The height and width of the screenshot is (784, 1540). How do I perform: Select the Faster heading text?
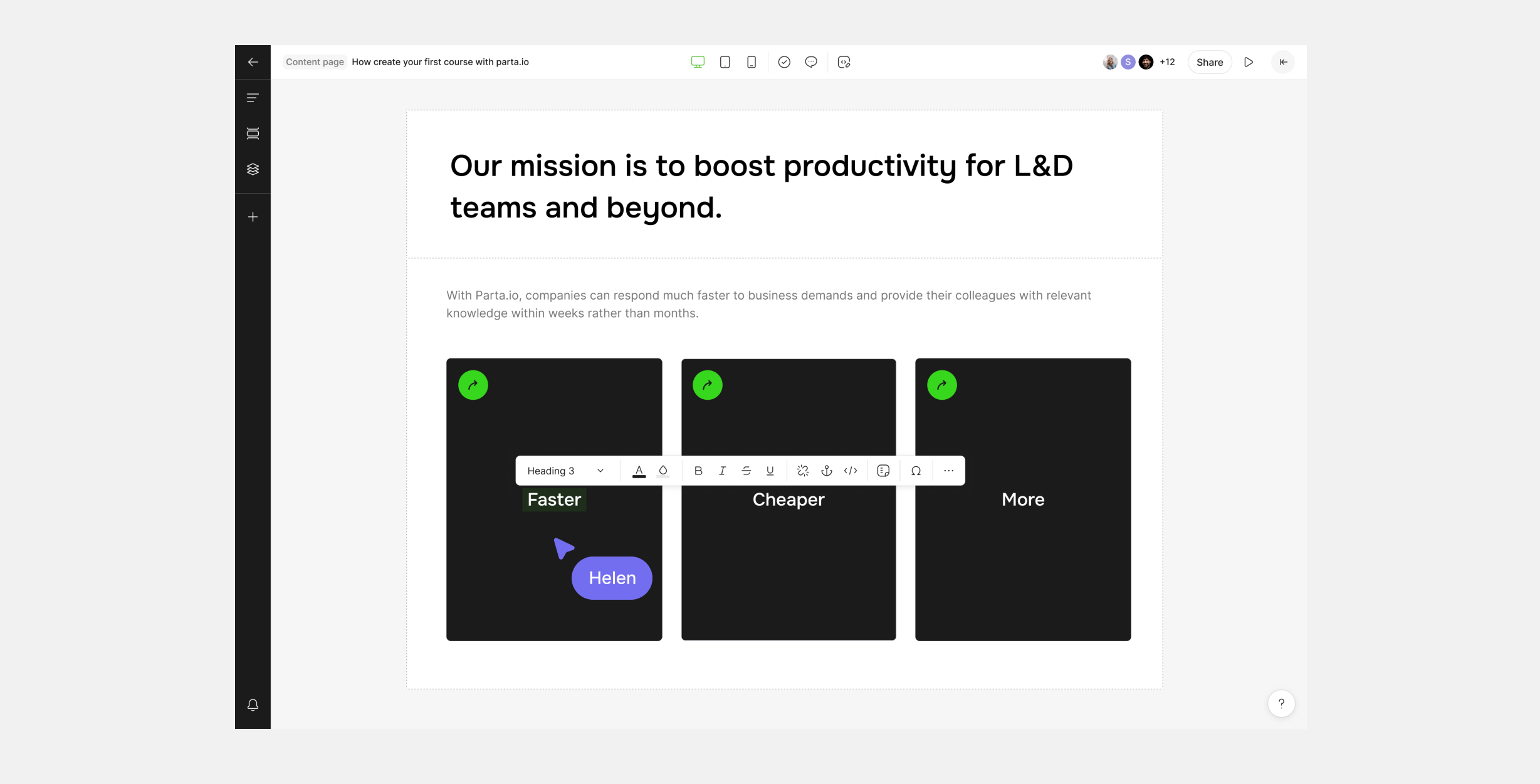[554, 499]
